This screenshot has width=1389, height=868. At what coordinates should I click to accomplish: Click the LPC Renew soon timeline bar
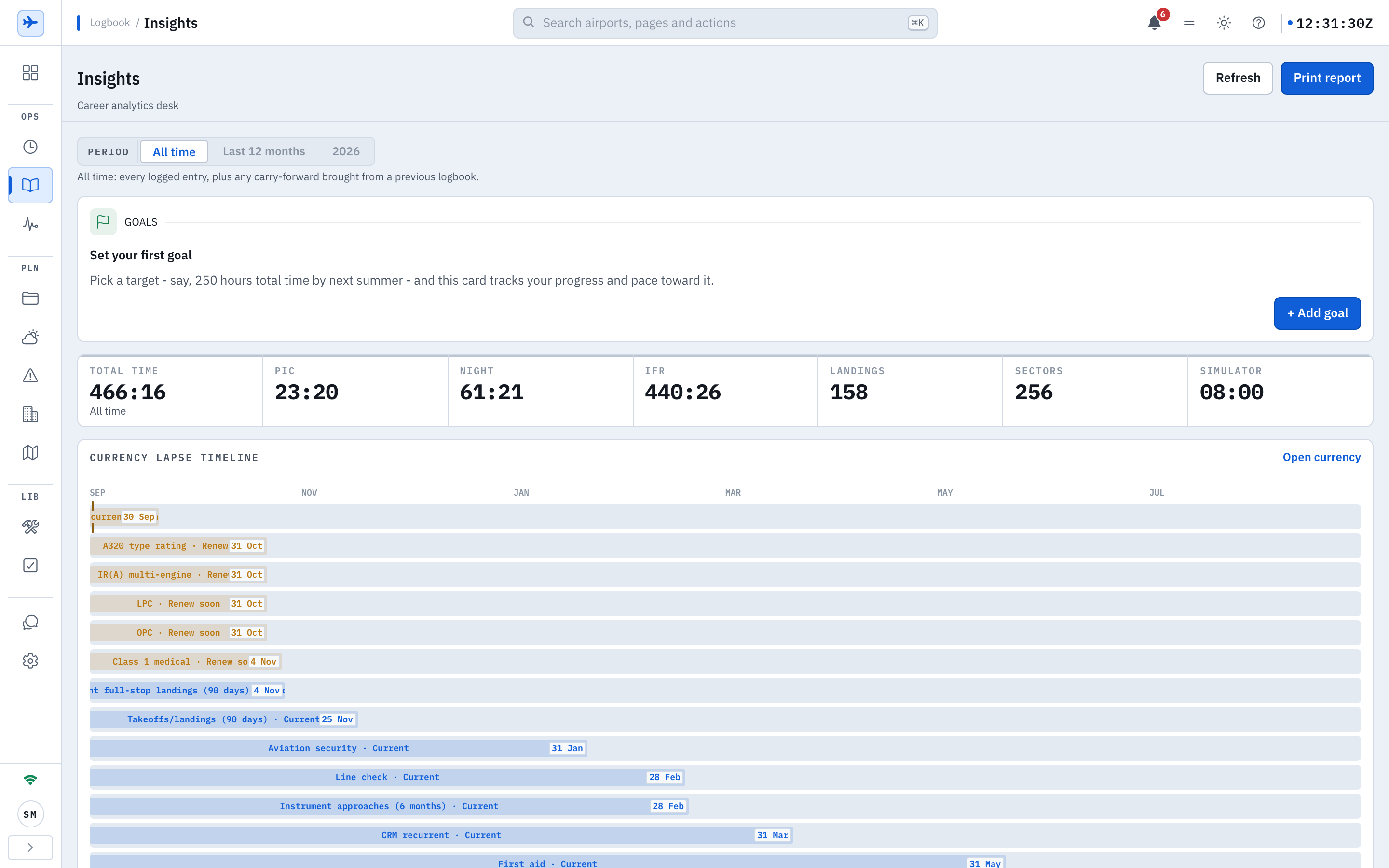(178, 604)
